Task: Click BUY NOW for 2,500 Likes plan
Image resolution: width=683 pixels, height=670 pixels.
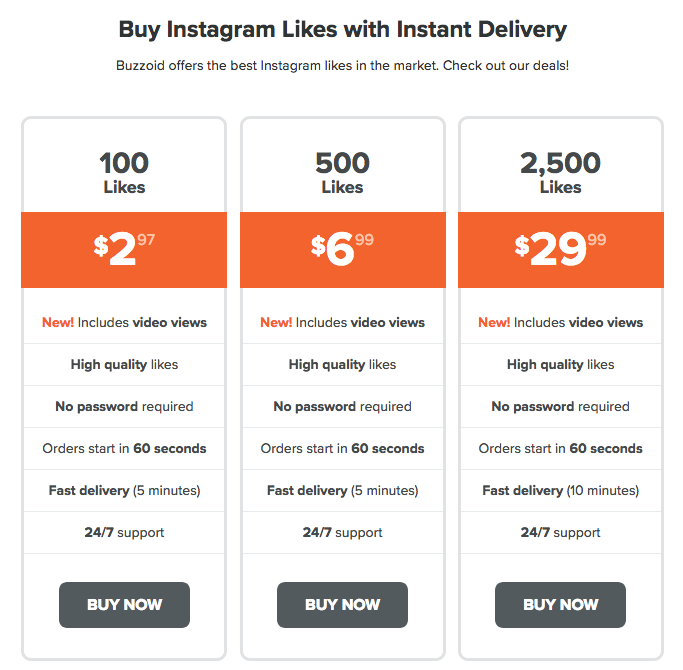Action: click(x=561, y=605)
